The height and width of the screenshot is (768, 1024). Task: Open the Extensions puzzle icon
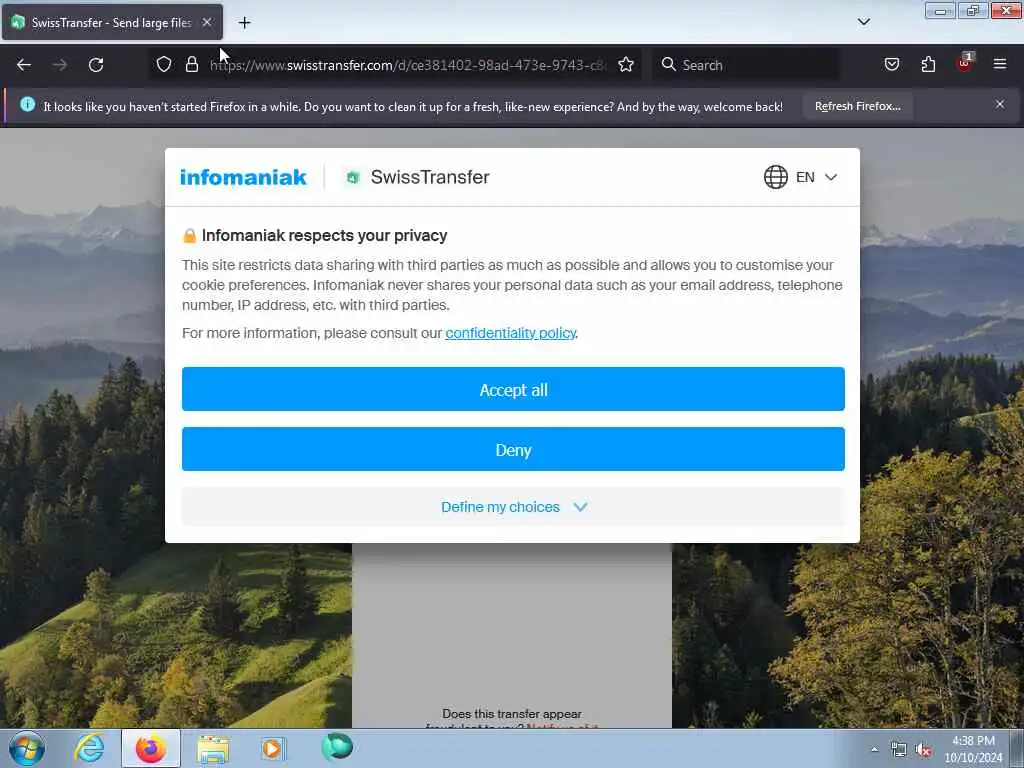click(928, 64)
